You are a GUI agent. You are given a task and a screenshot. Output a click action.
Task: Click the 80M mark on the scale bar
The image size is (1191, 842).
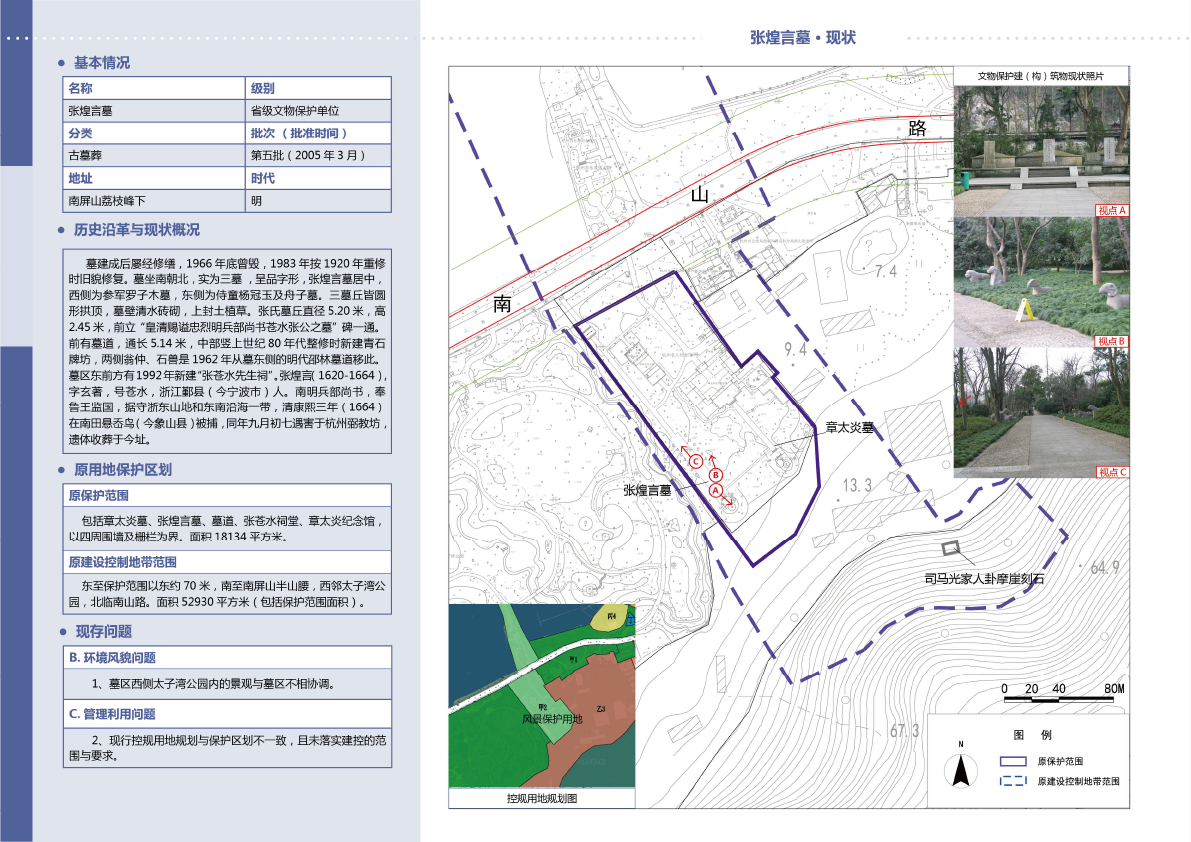(x=1114, y=689)
